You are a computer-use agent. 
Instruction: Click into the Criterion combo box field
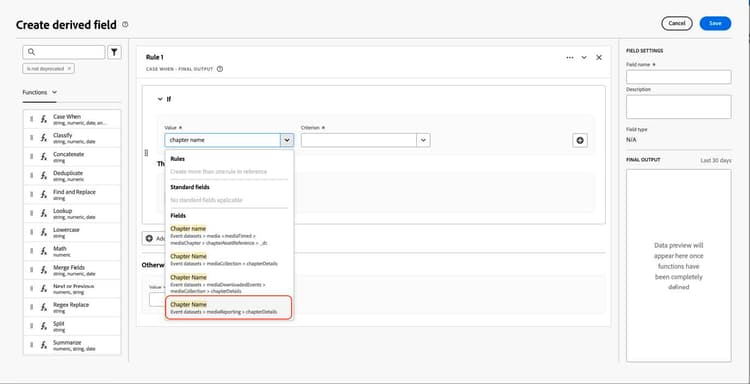[359, 140]
